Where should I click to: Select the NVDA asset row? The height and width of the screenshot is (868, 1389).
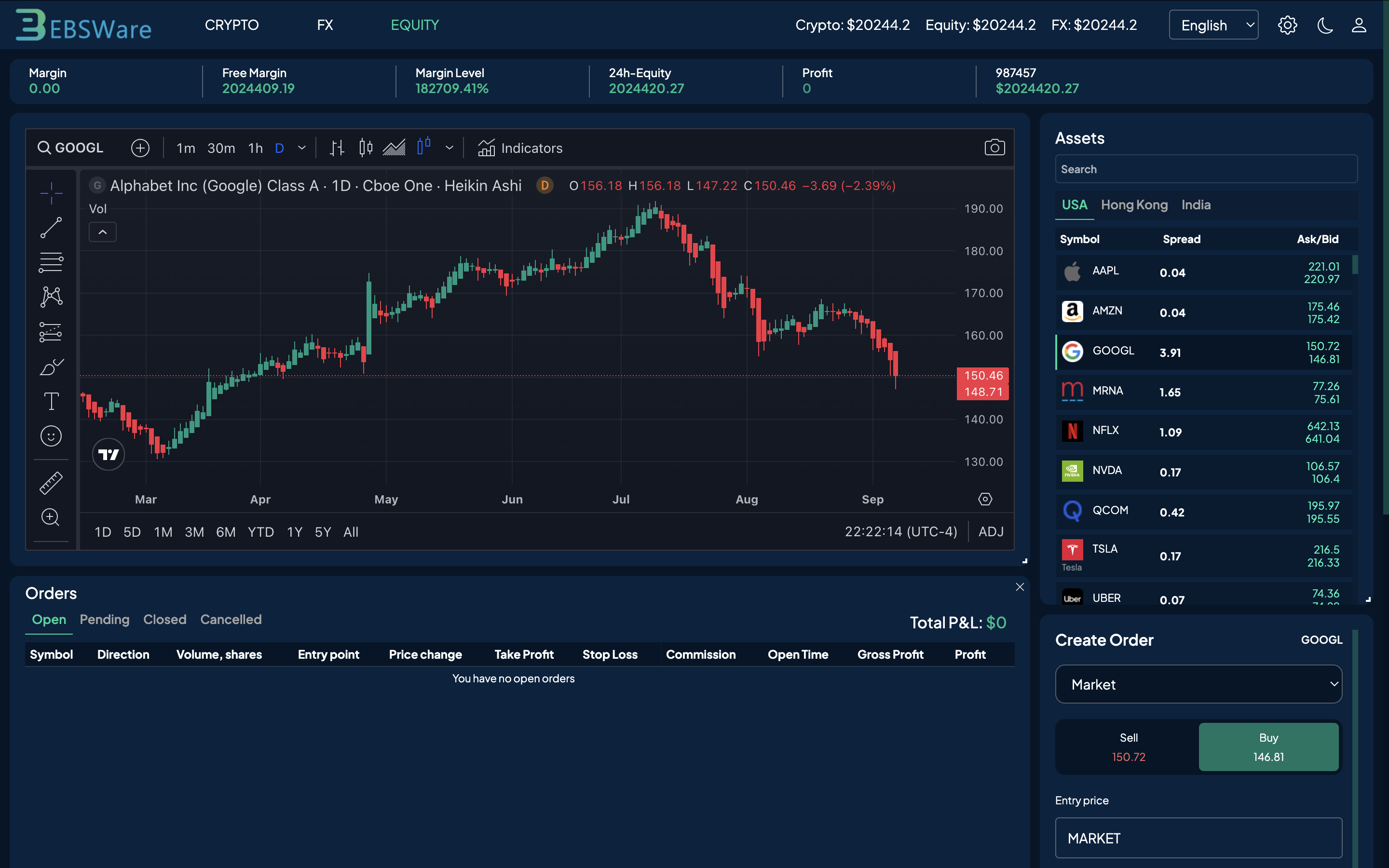(x=1204, y=472)
